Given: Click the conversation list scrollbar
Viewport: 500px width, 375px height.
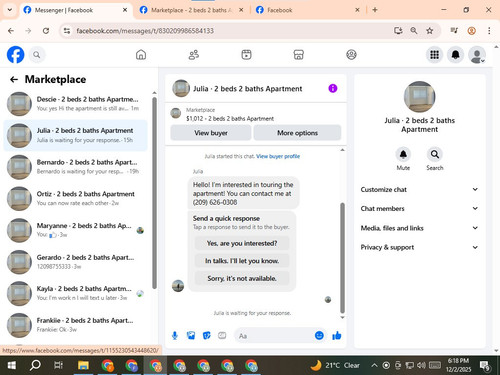Looking at the screenshot, I should pyautogui.click(x=154, y=193).
